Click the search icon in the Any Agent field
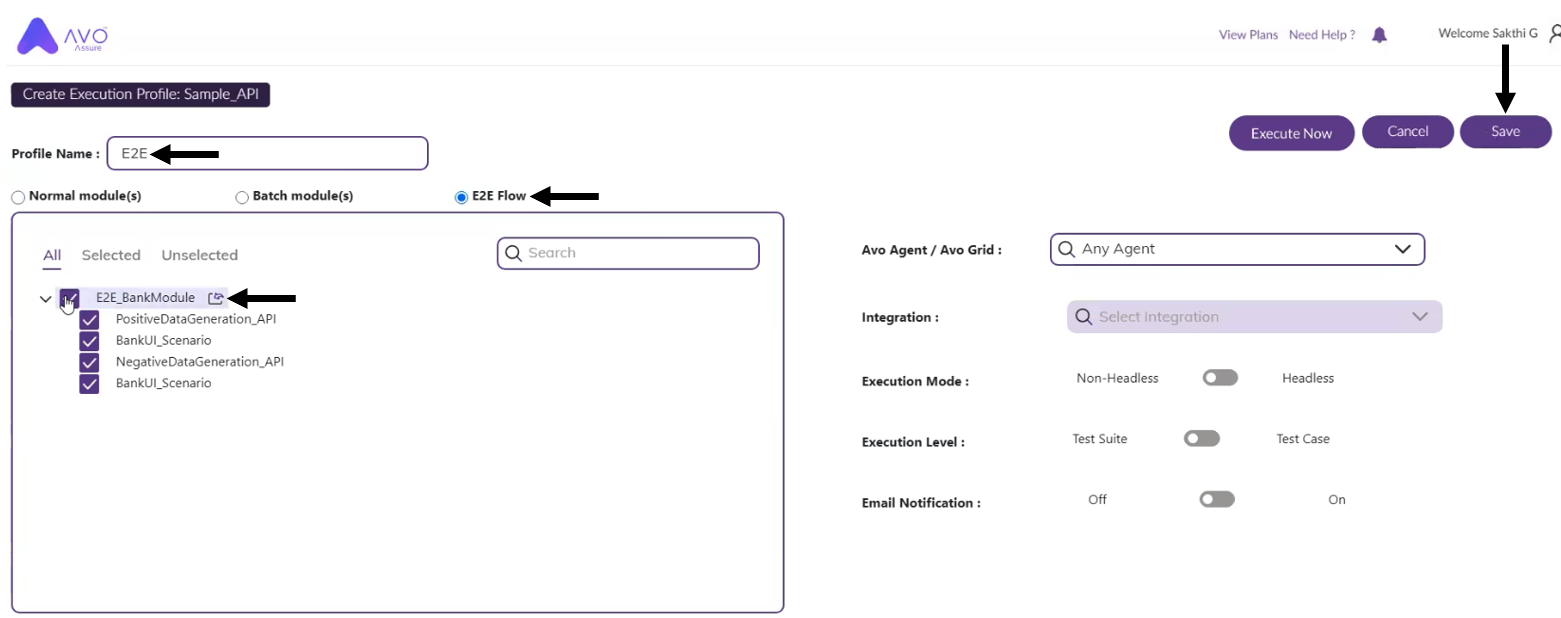Image resolution: width=1561 pixels, height=618 pixels. pyautogui.click(x=1067, y=249)
